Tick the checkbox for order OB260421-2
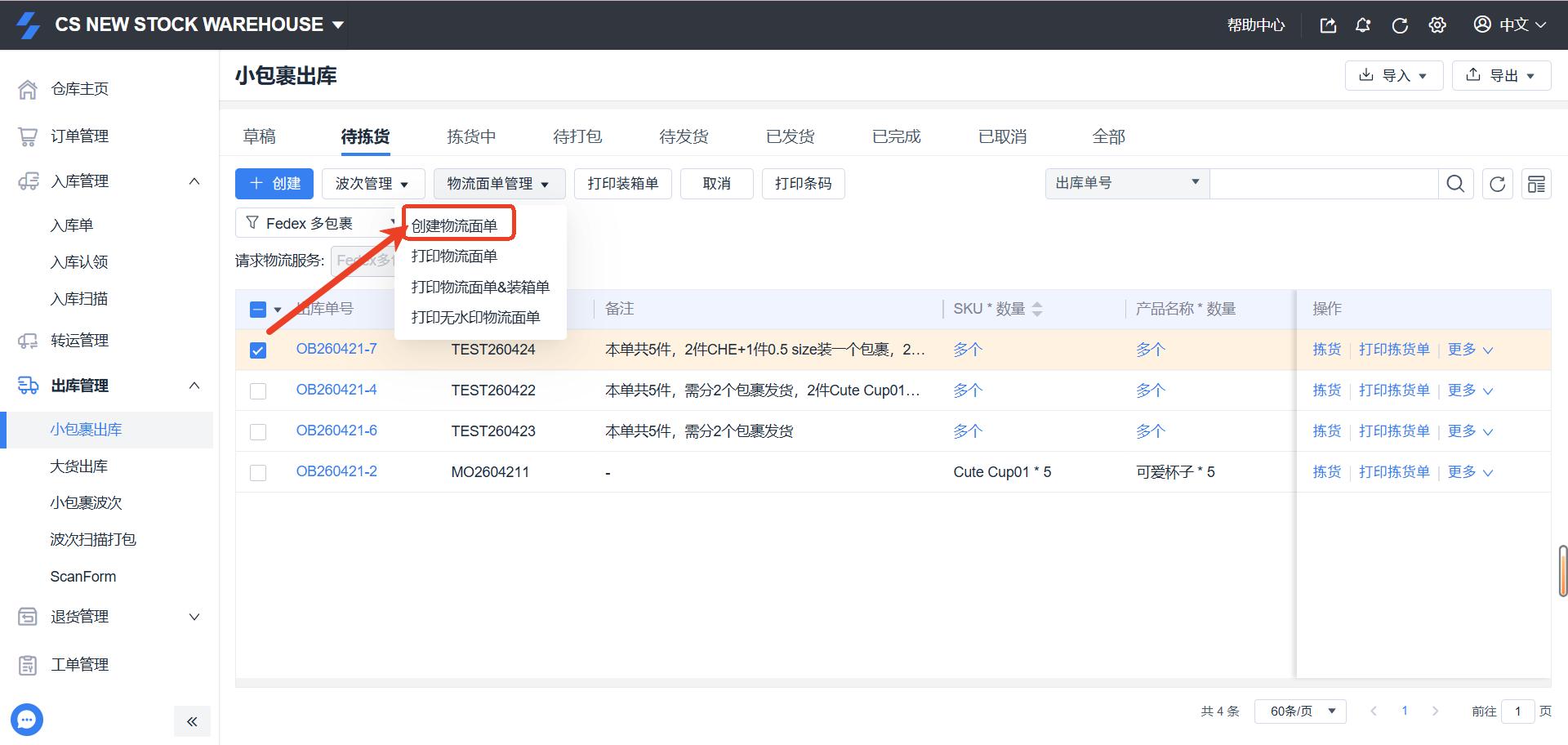 [x=258, y=473]
